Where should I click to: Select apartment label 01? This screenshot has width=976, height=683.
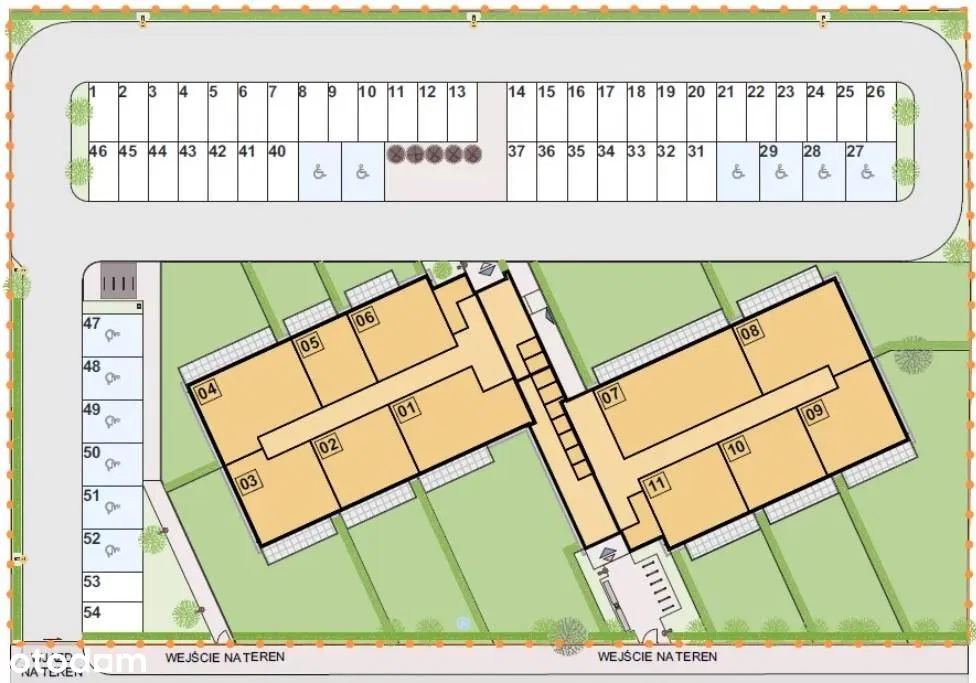pos(405,409)
